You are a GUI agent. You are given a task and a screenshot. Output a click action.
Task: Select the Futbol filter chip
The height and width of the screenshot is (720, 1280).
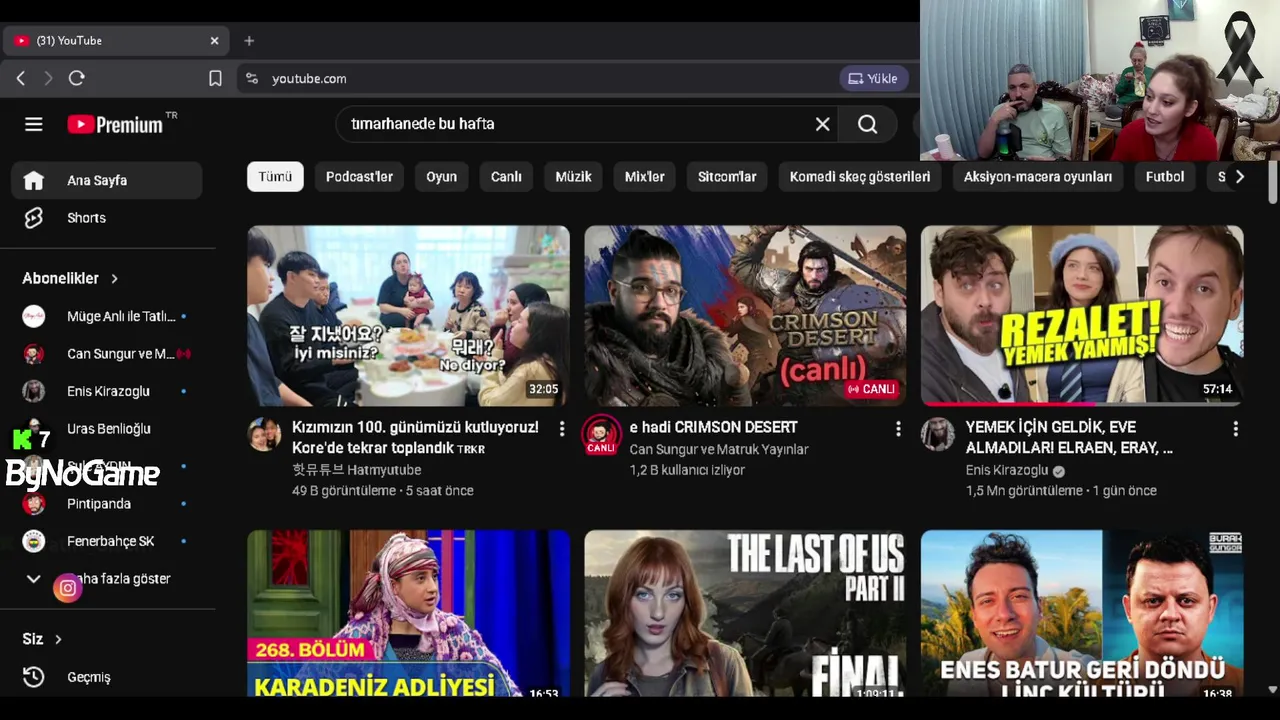point(1165,177)
